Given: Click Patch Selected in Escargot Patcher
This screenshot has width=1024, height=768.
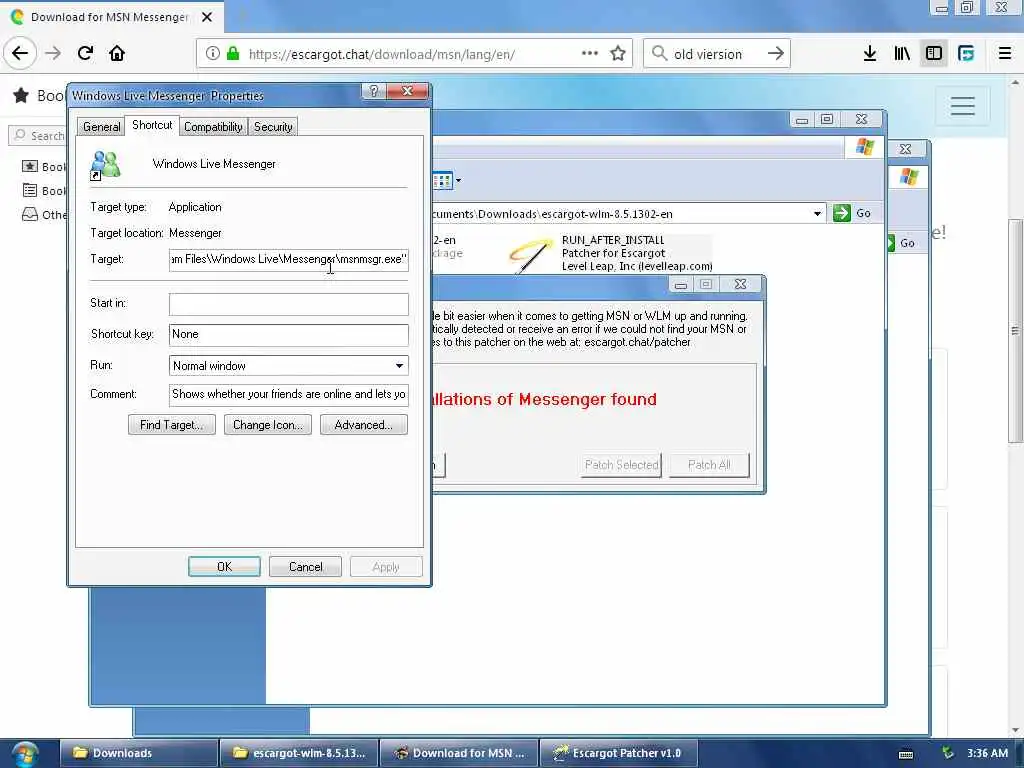Looking at the screenshot, I should click(621, 465).
